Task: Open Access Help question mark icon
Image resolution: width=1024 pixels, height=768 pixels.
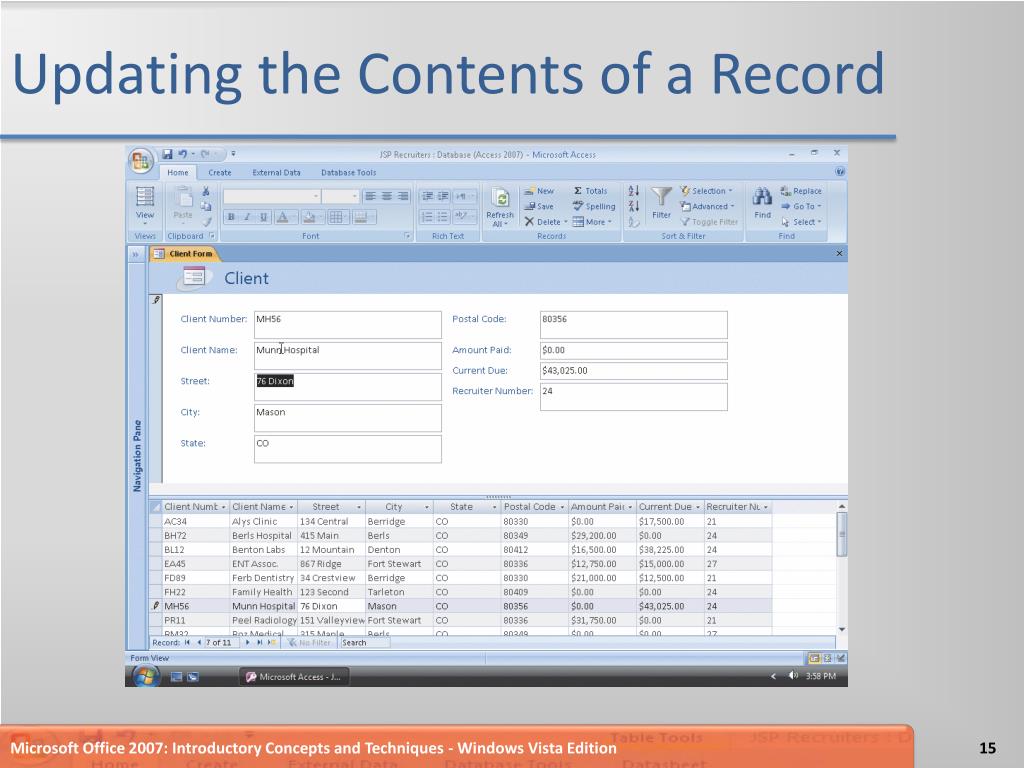Action: coord(840,172)
